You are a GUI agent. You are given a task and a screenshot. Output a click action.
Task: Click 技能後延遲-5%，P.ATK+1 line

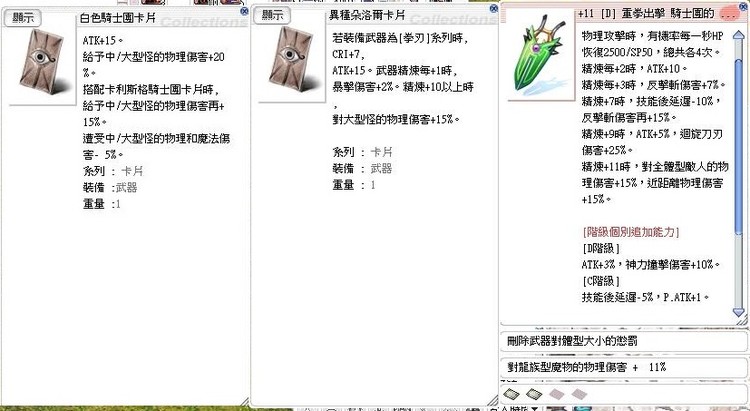(645, 297)
